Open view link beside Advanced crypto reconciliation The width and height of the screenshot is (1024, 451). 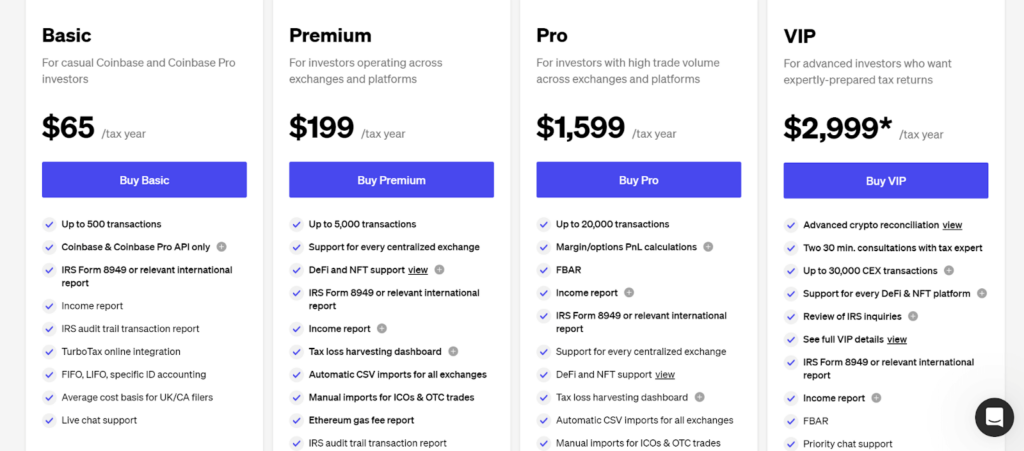coord(952,225)
